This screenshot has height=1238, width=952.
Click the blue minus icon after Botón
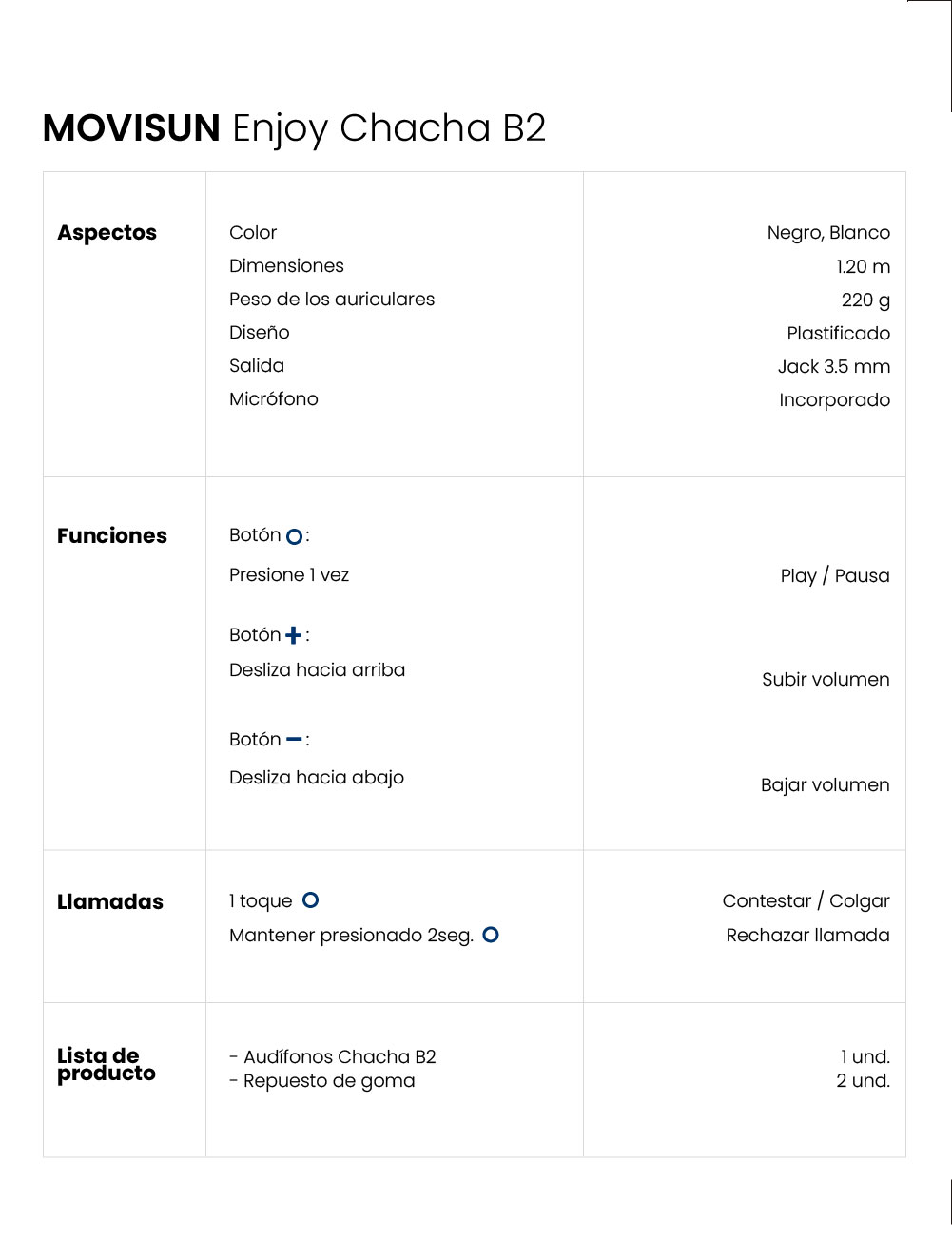(294, 739)
